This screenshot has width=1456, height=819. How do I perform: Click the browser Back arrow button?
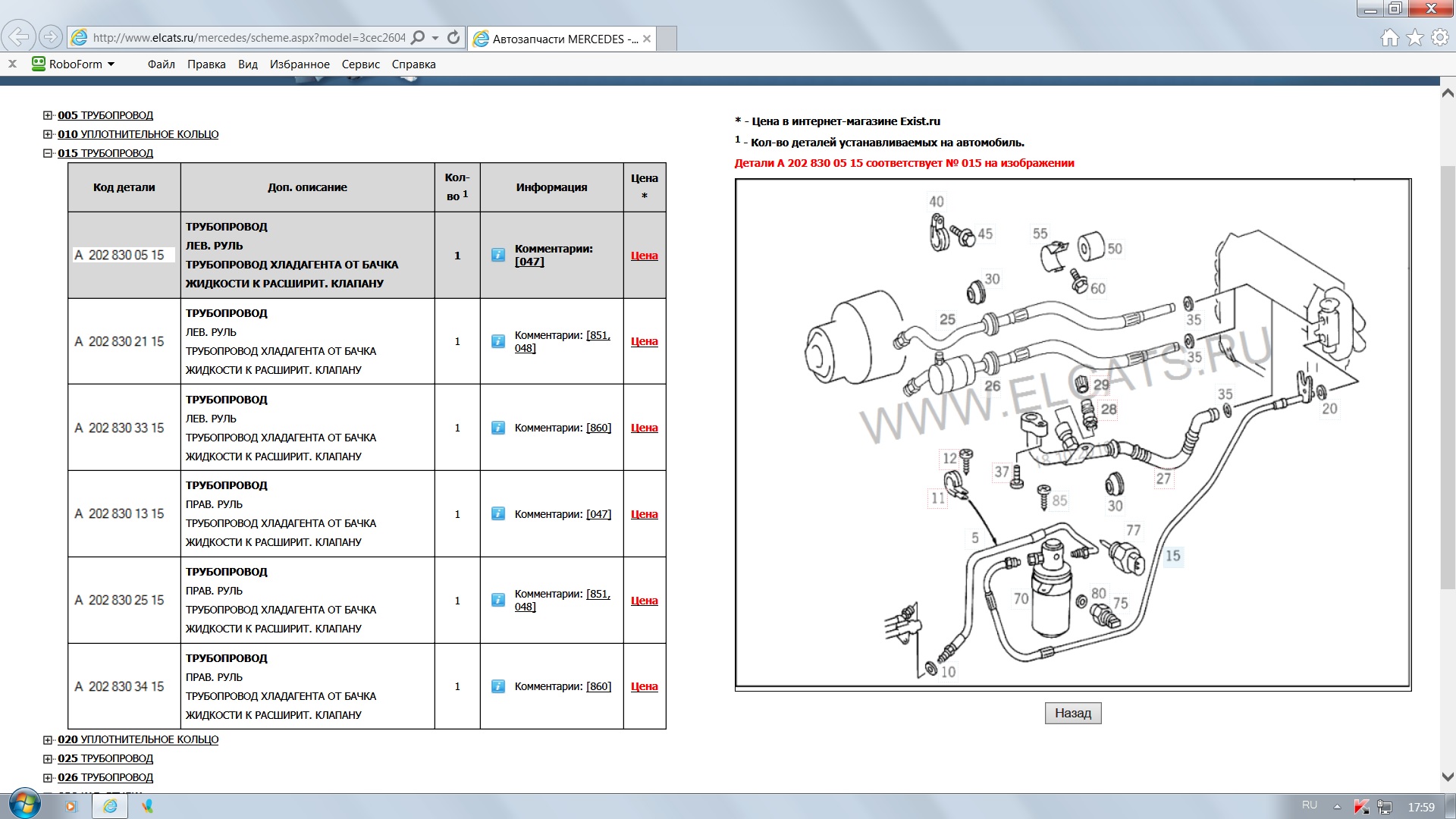18,36
